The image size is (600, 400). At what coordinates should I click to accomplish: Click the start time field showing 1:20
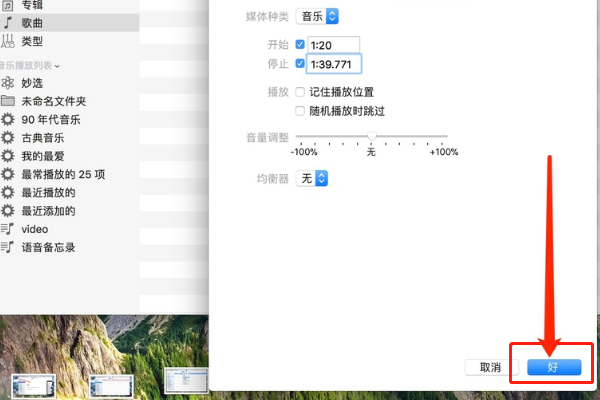(x=333, y=45)
